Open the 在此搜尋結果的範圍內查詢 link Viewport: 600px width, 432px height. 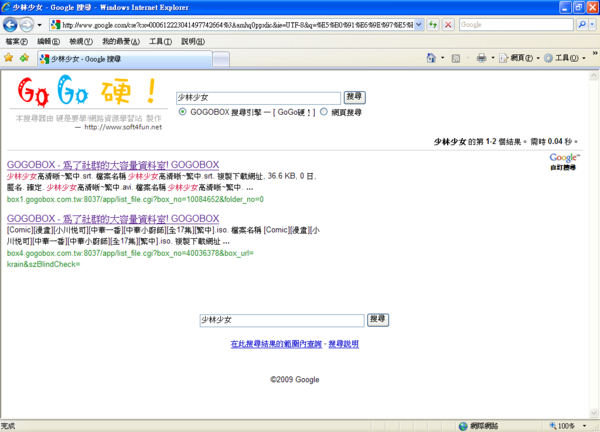[276, 344]
